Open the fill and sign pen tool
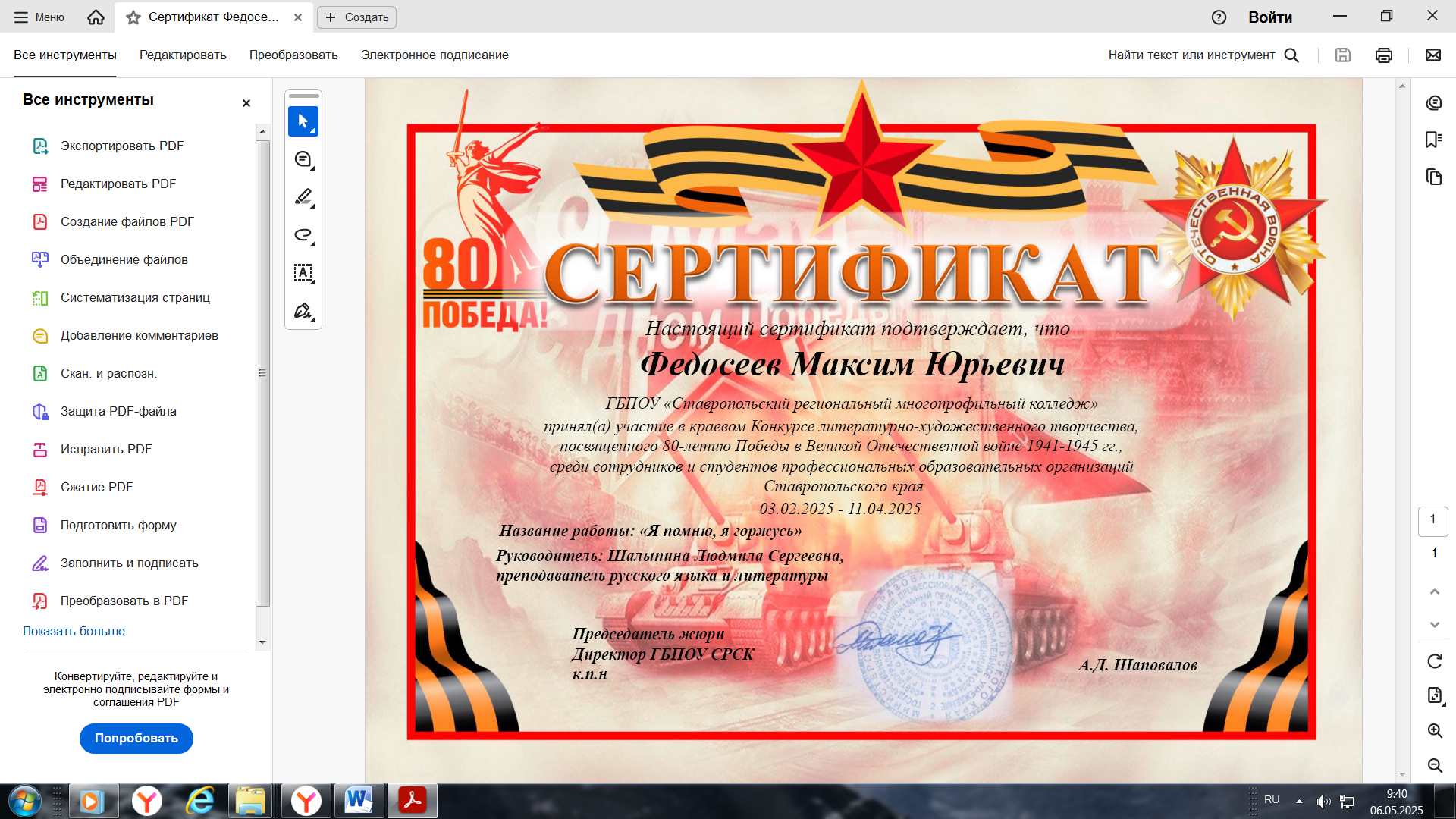 (303, 311)
